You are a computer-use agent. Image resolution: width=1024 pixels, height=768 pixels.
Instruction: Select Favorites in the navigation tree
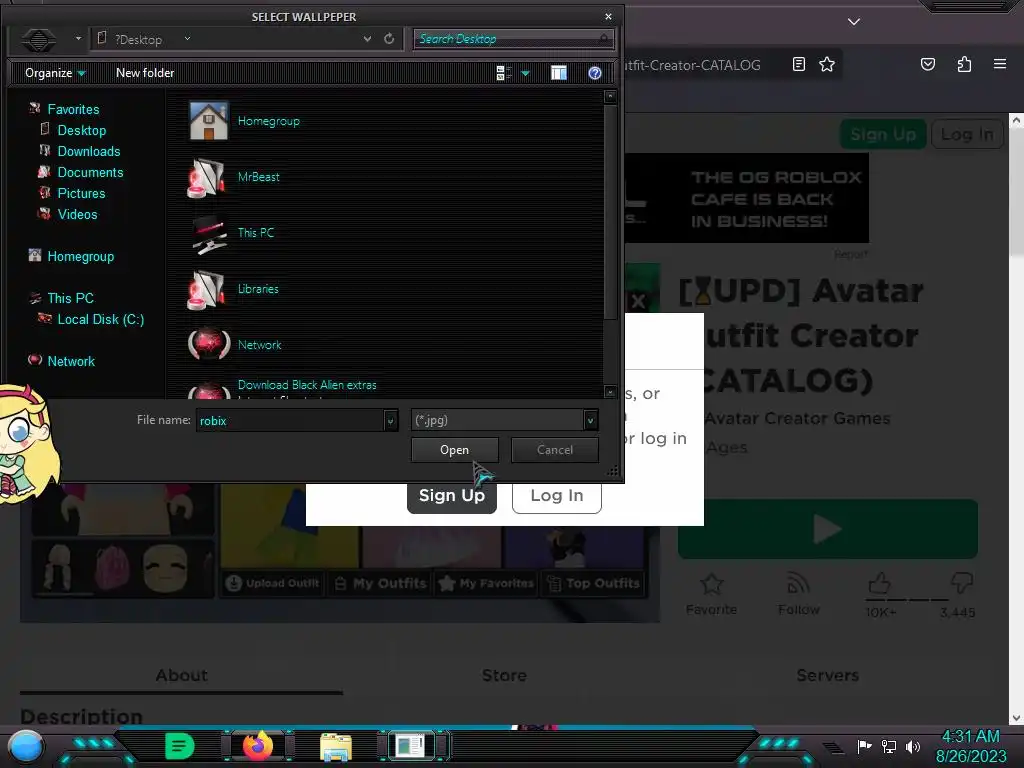73,109
